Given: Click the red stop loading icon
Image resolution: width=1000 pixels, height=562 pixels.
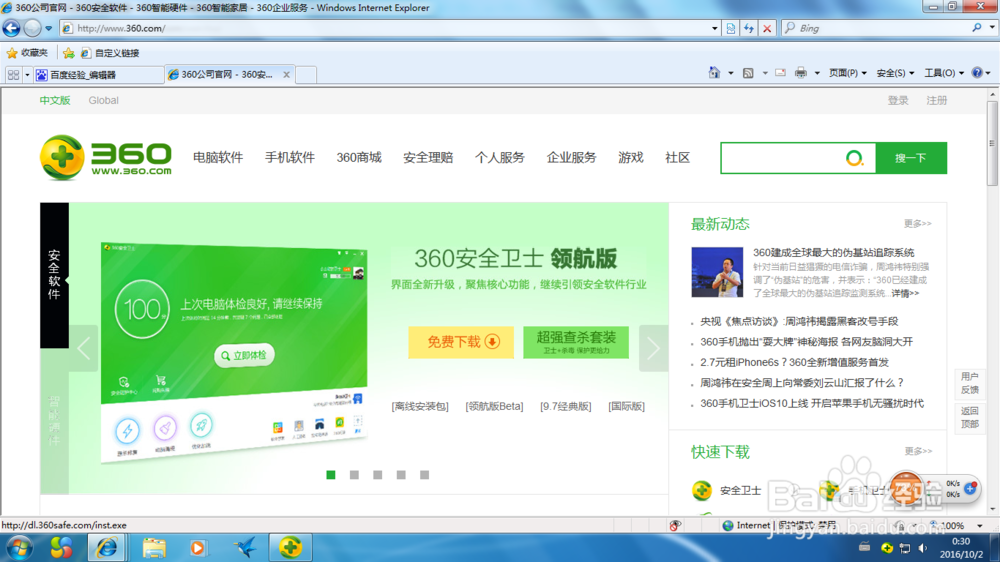Looking at the screenshot, I should point(767,28).
